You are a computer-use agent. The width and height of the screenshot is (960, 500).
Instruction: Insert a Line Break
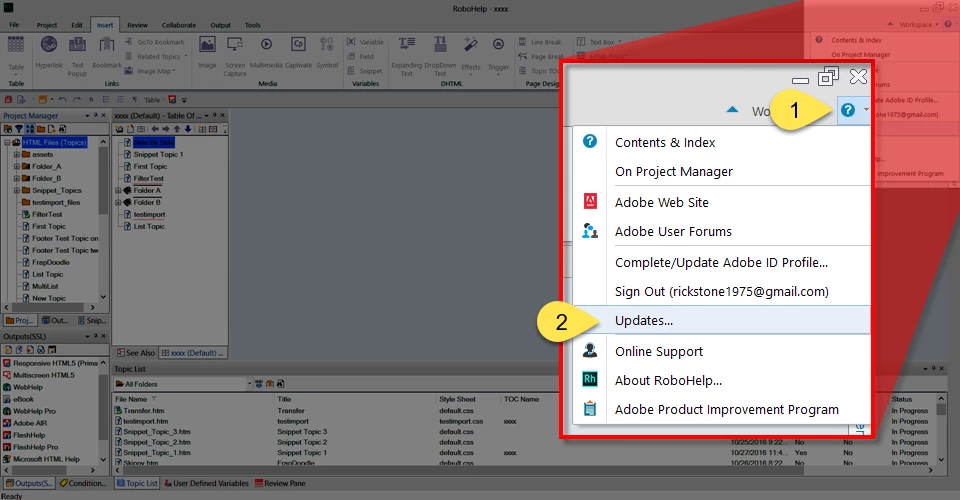pyautogui.click(x=540, y=42)
